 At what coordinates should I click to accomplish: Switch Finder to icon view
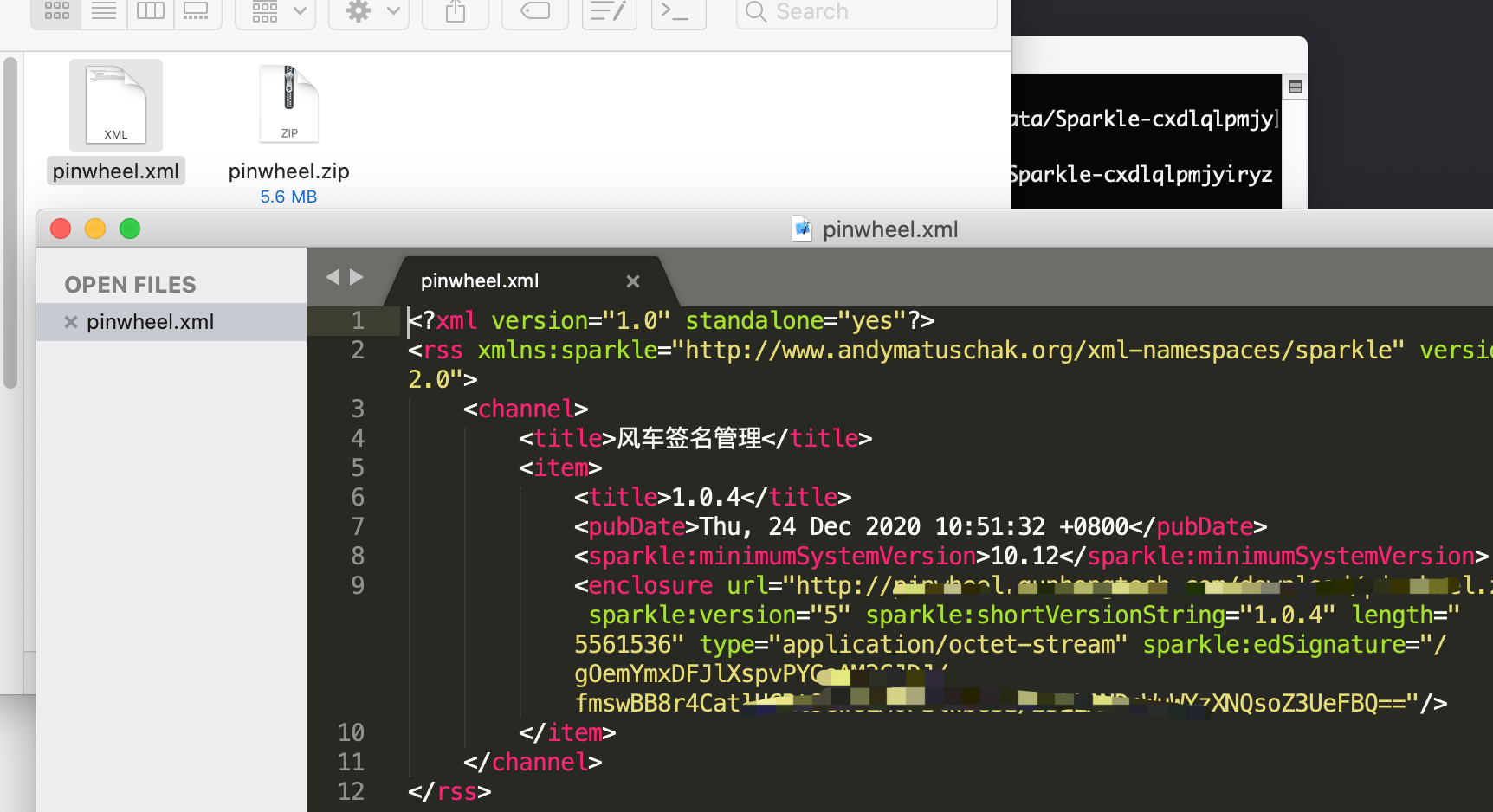55,11
